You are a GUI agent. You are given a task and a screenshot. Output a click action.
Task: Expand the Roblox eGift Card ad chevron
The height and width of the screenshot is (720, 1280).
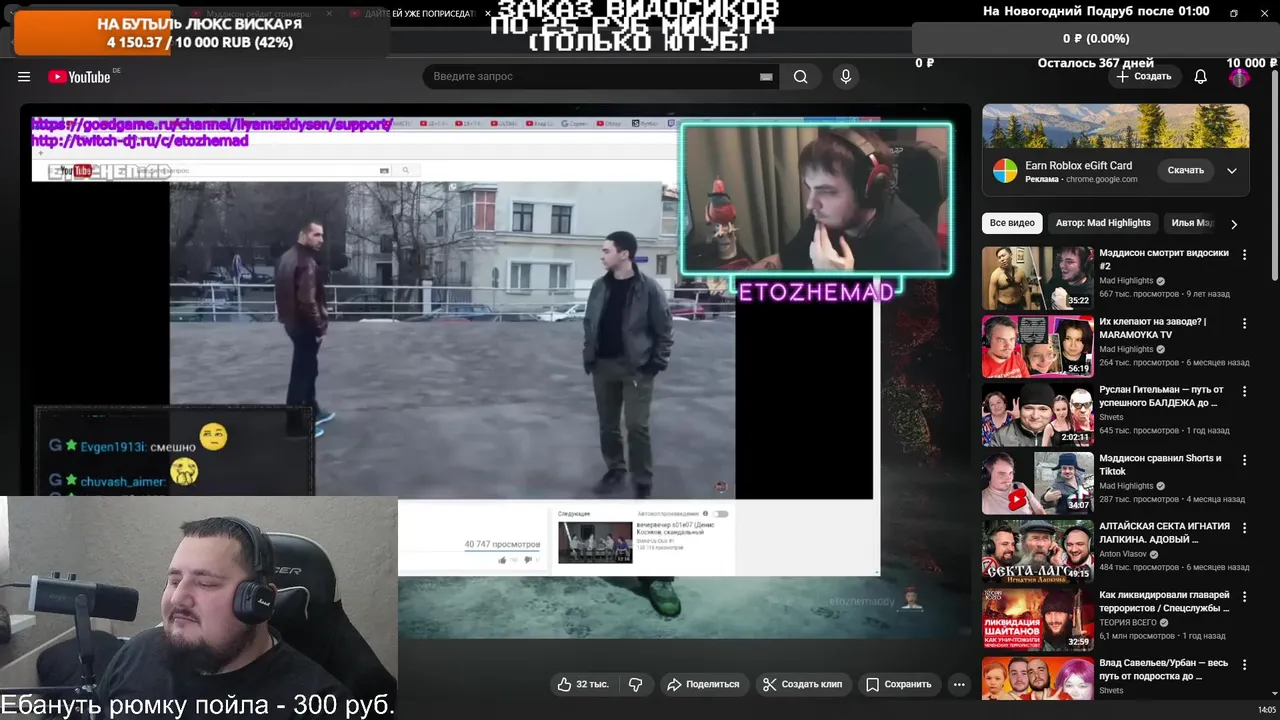click(1232, 171)
